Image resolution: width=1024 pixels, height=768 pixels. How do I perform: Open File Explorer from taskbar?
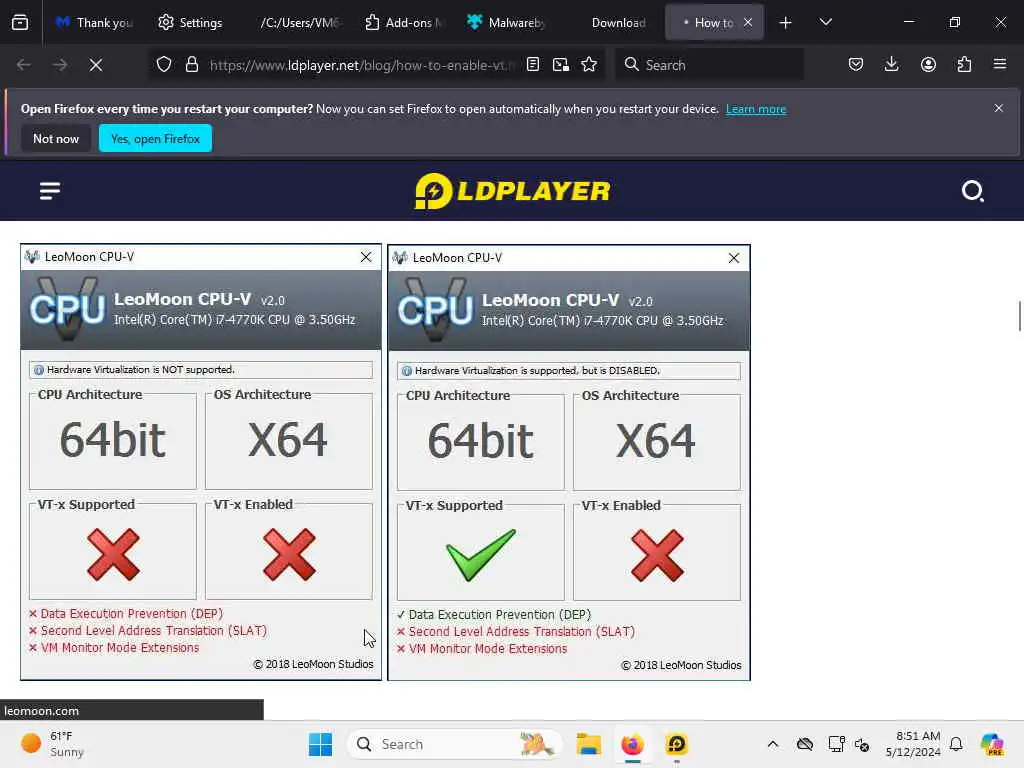pyautogui.click(x=588, y=744)
